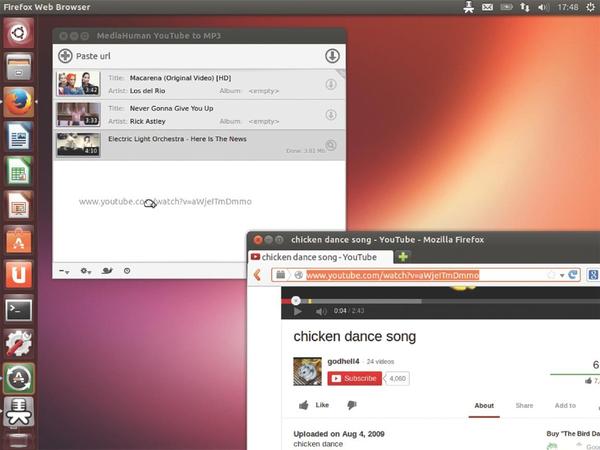Switch to the Share tab
This screenshot has width=600, height=450.
[524, 406]
